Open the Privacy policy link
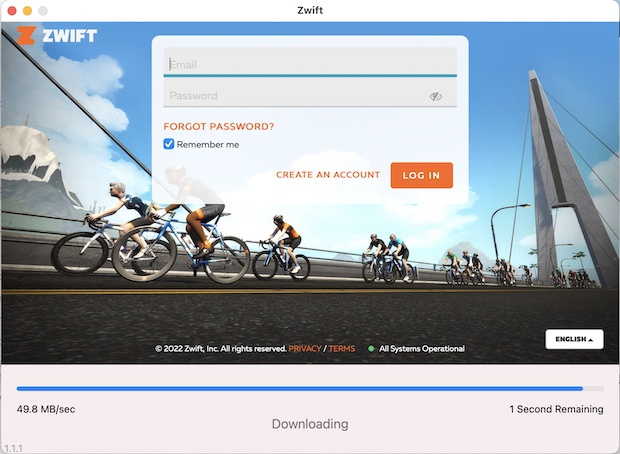Screen dimensions: 620x454 (x=304, y=349)
